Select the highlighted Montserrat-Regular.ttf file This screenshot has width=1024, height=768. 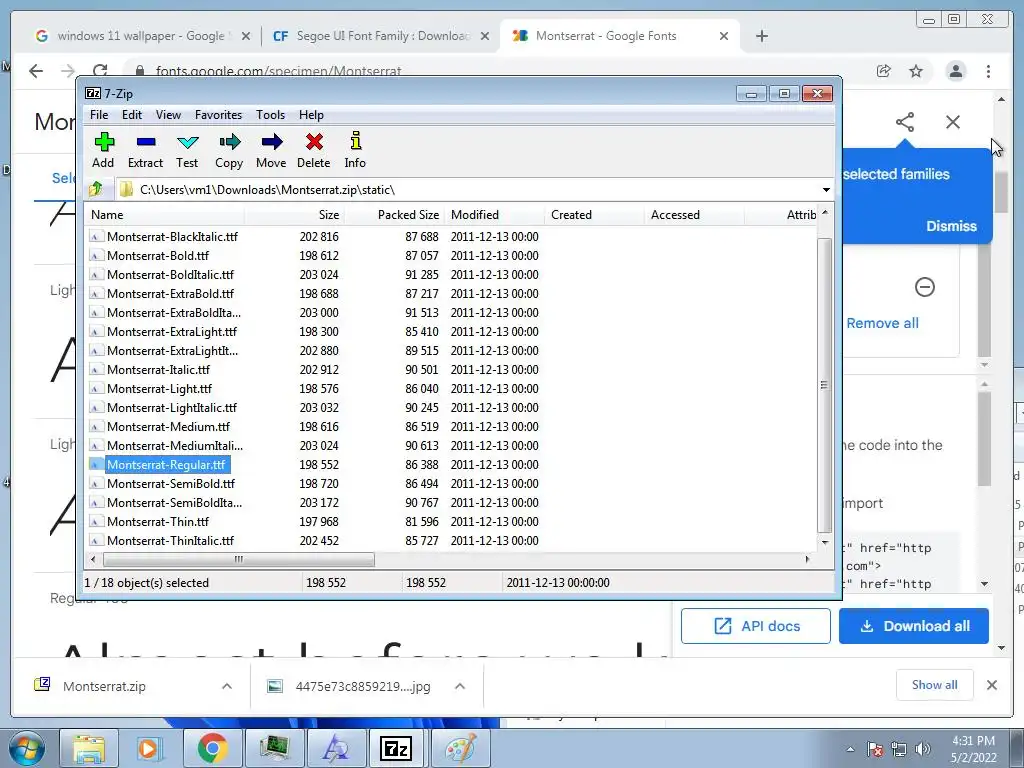[167, 464]
